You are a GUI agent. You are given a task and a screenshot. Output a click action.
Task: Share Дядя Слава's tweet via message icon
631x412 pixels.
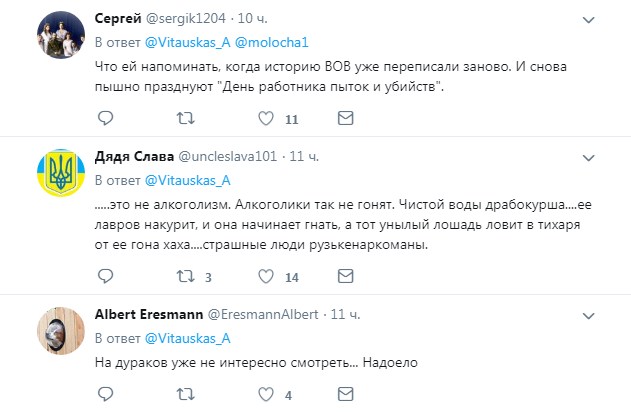pyautogui.click(x=345, y=278)
